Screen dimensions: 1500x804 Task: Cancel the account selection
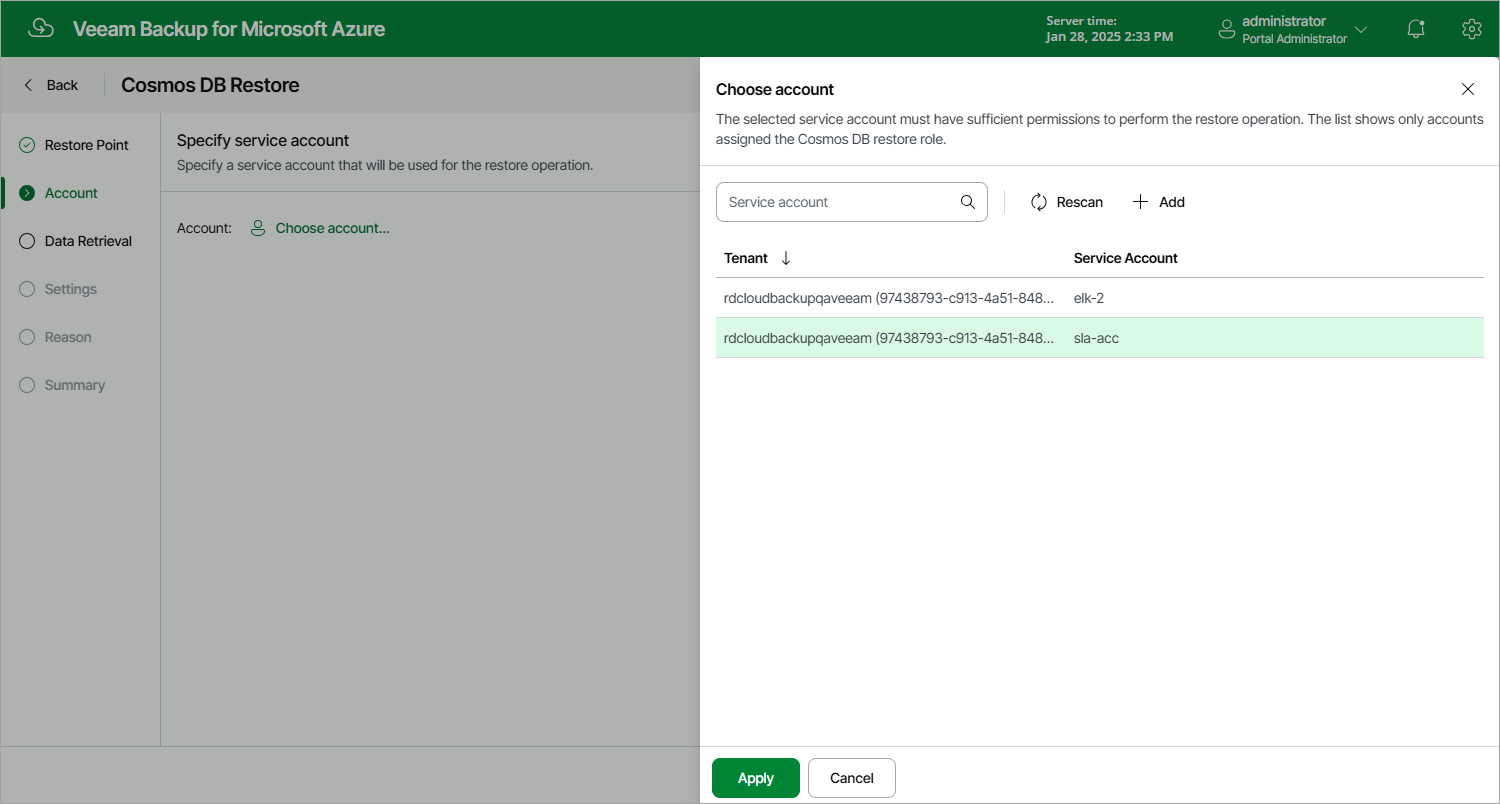click(852, 778)
